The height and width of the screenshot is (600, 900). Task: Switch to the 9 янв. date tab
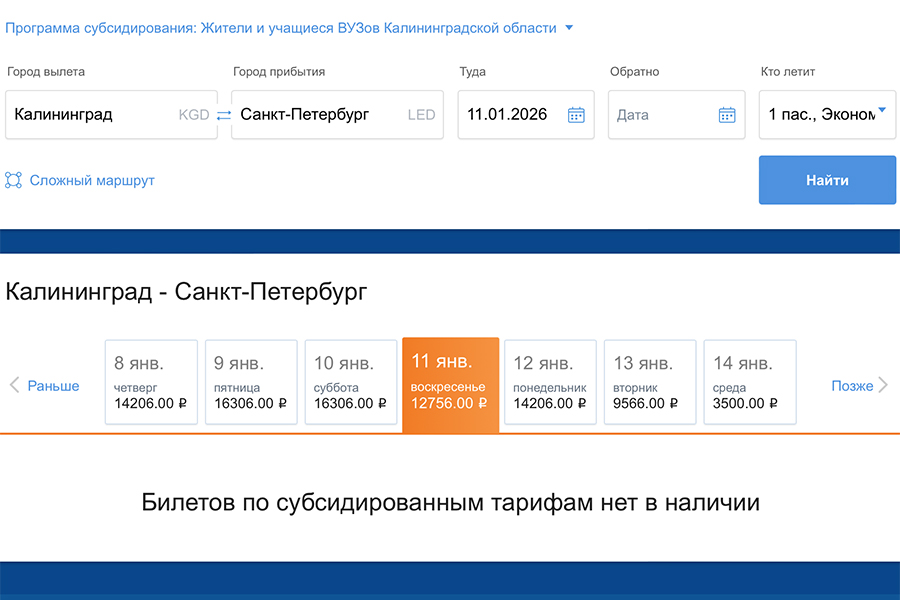(250, 382)
